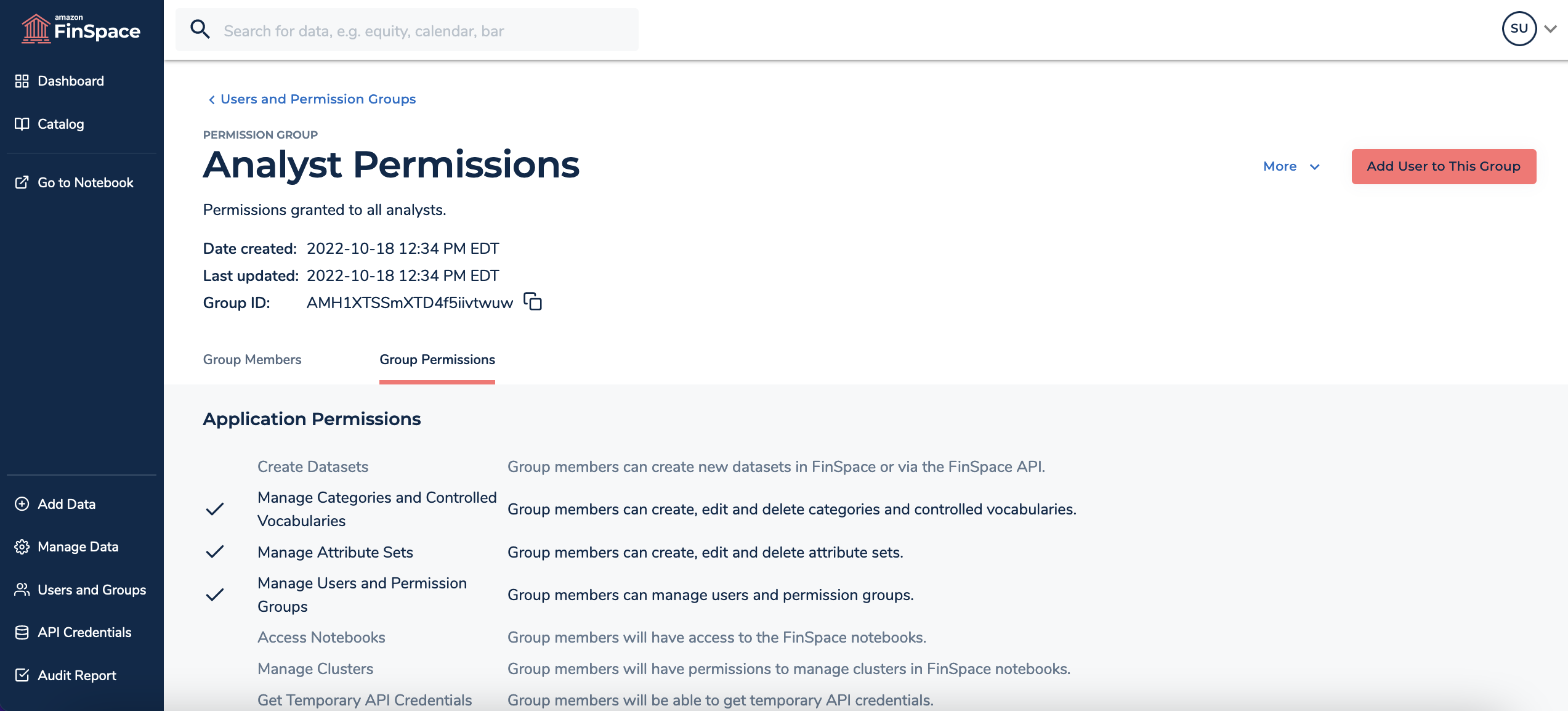Select the Users and Groups icon
Screen dimensions: 1568x711
click(x=21, y=589)
